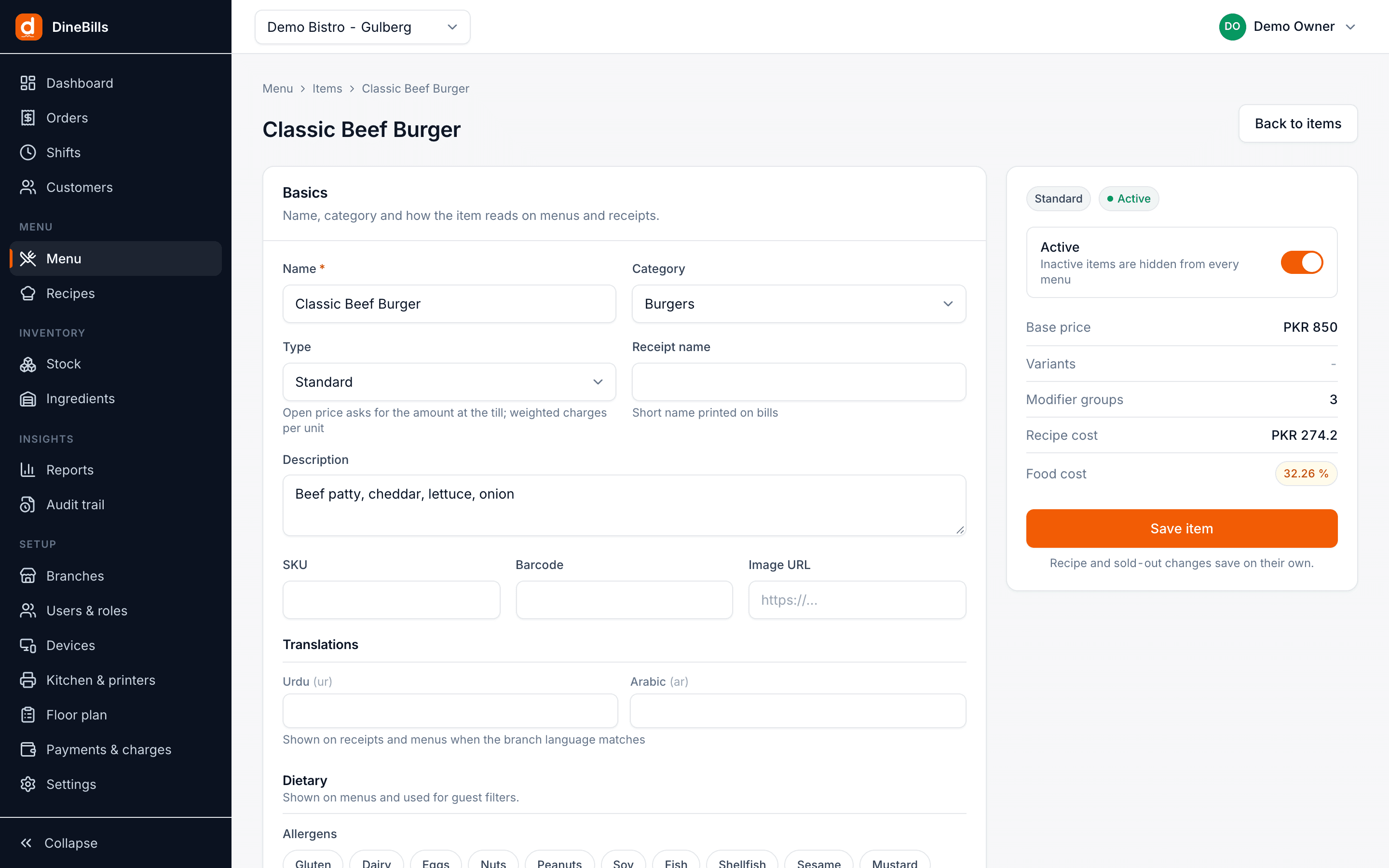Go to Menu breadcrumb link
This screenshot has width=1389, height=868.
pyautogui.click(x=278, y=88)
